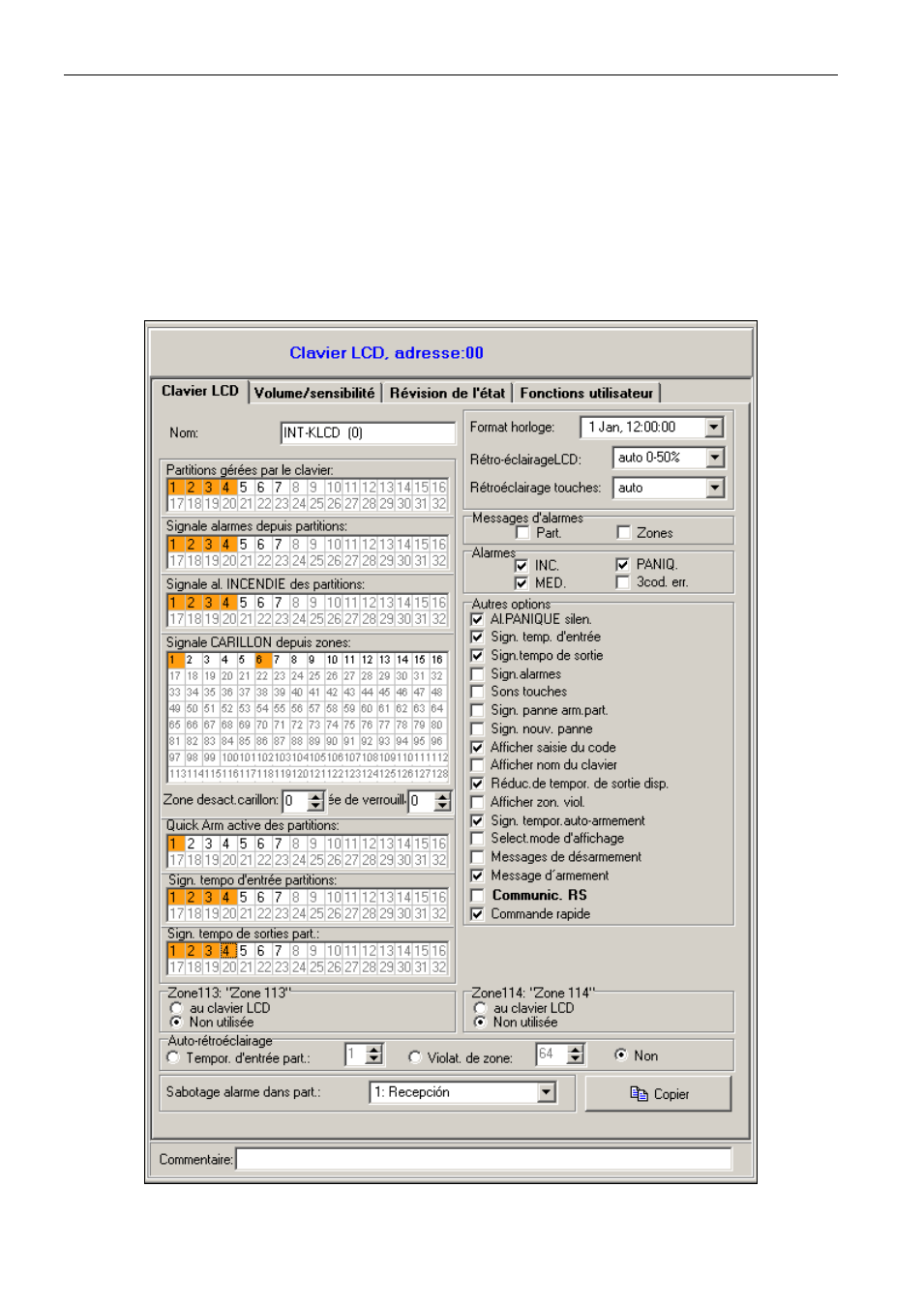Click into the Commentaire text field

484,1159
